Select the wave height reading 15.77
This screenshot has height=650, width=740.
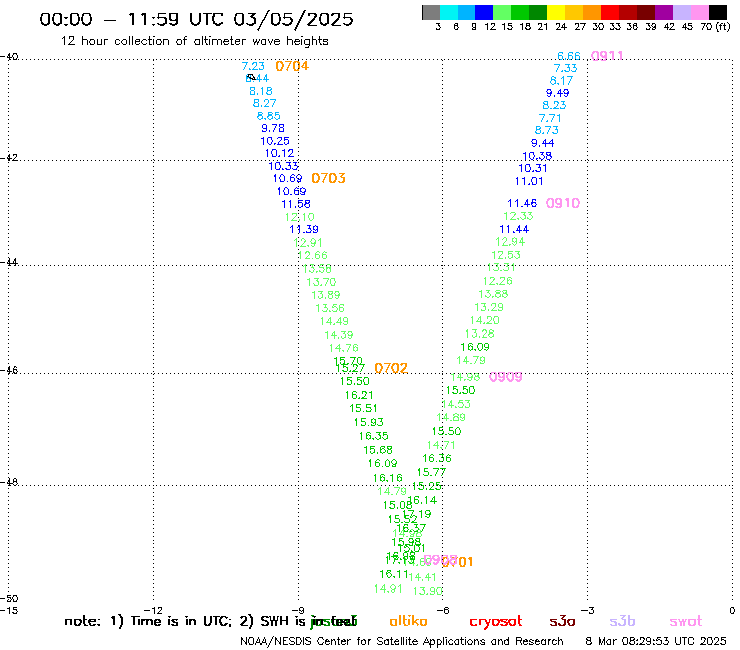(x=431, y=473)
